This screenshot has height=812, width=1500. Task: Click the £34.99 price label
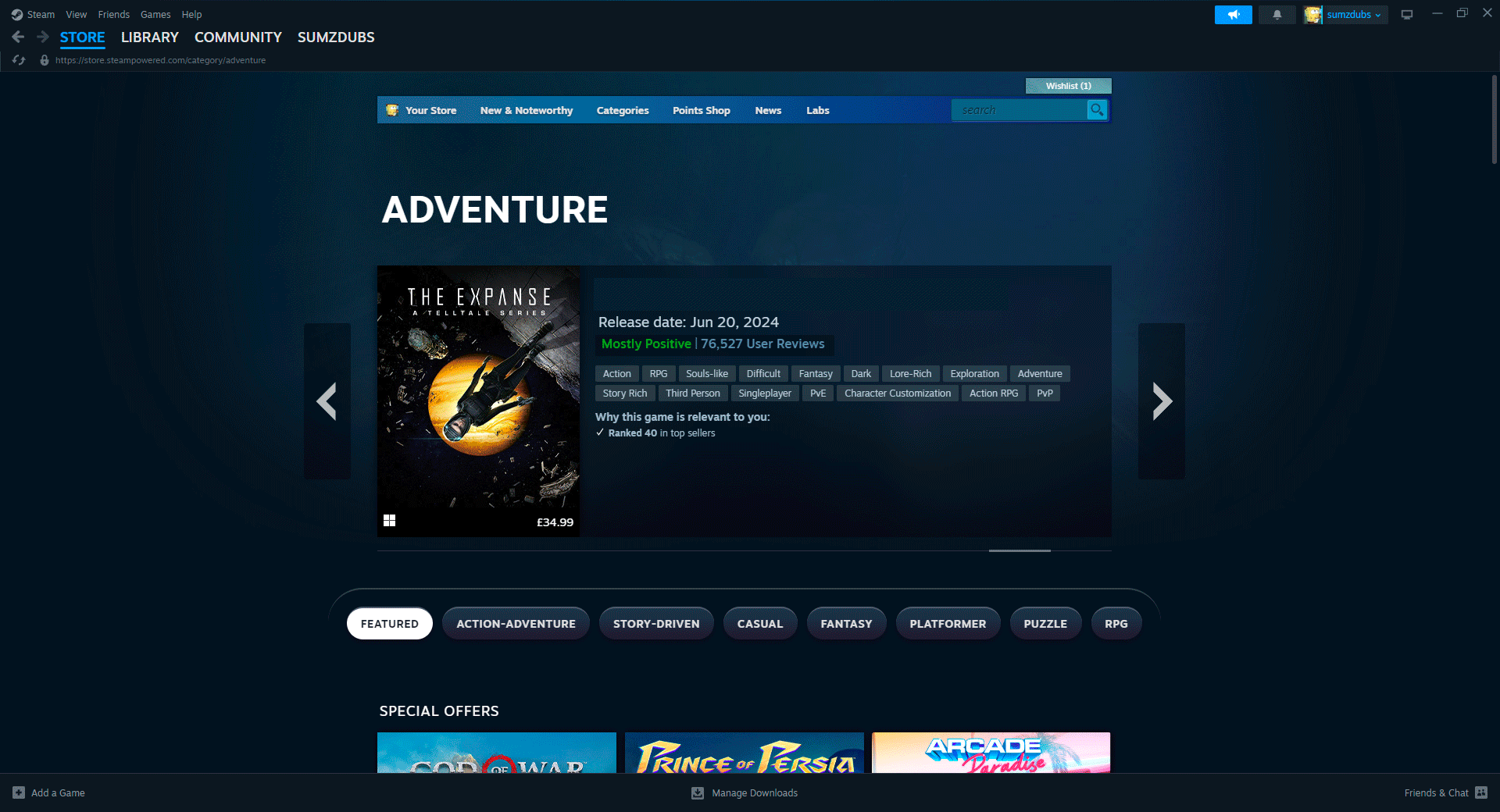click(x=555, y=522)
